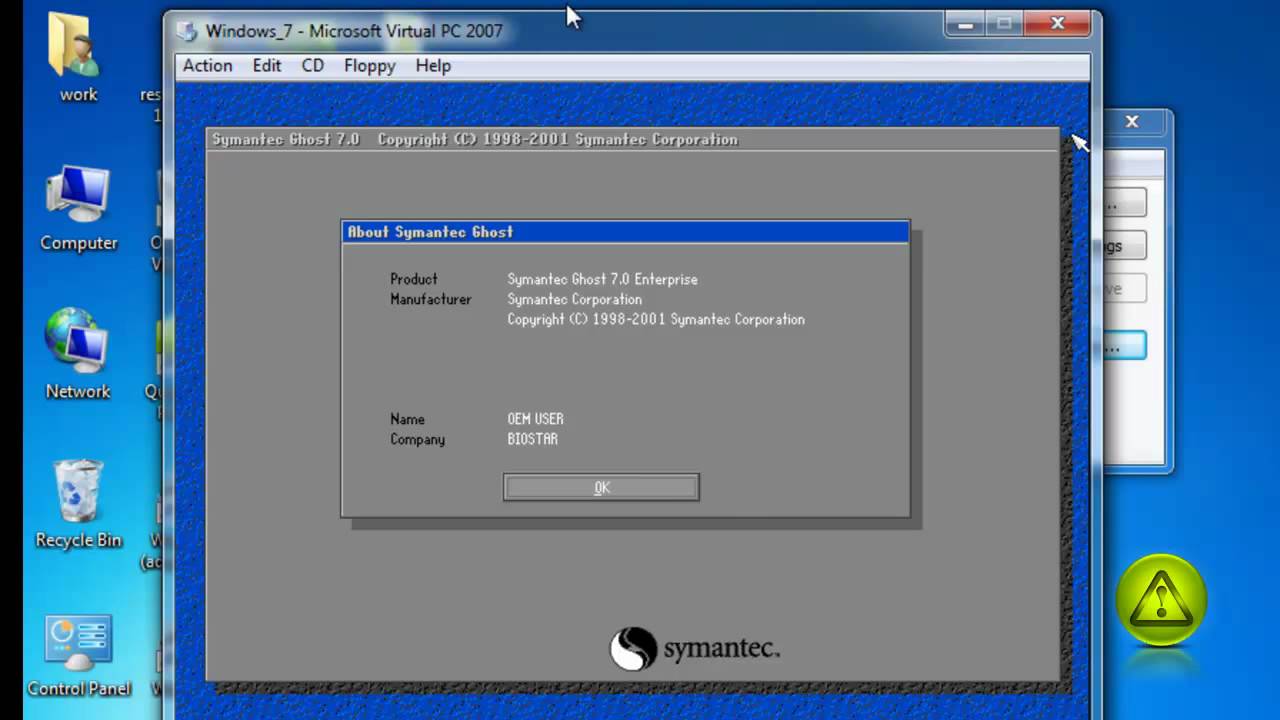The width and height of the screenshot is (1280, 720).
Task: Select the Network desktop icon
Action: (x=78, y=355)
